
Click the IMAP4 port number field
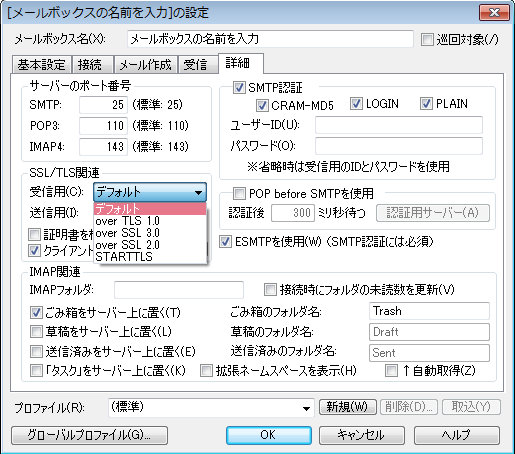[103, 147]
